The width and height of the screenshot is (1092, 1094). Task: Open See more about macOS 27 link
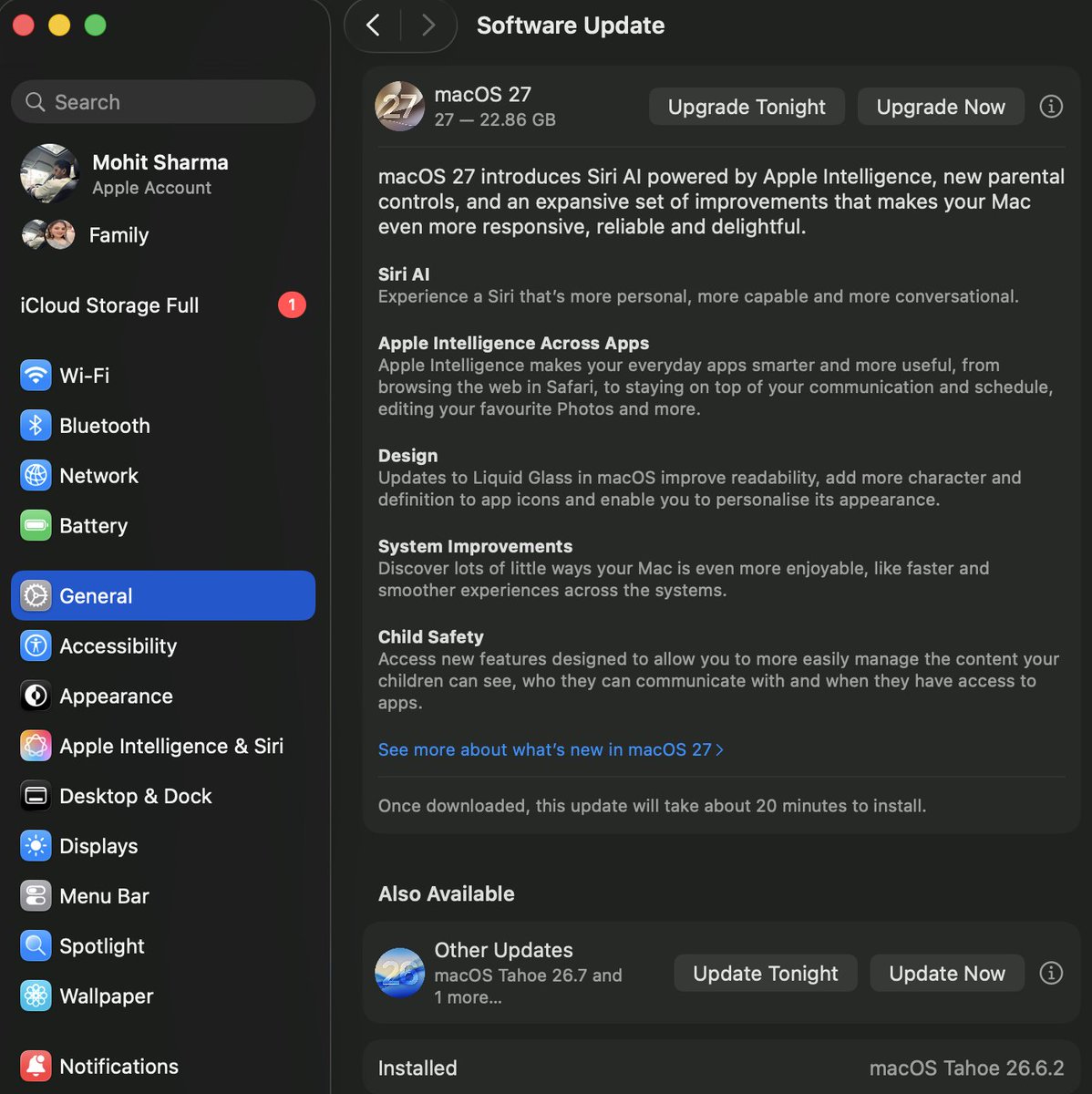[x=551, y=749]
